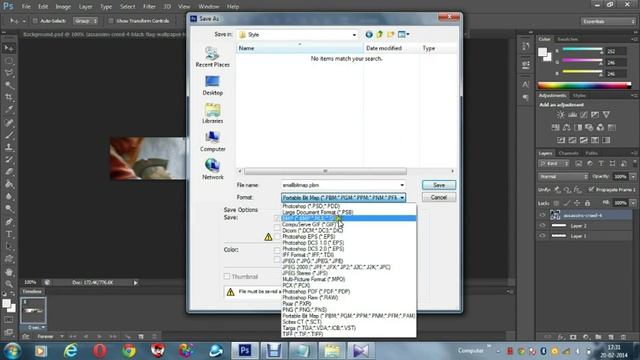Expand the File name dropdown arrow

tap(402, 185)
